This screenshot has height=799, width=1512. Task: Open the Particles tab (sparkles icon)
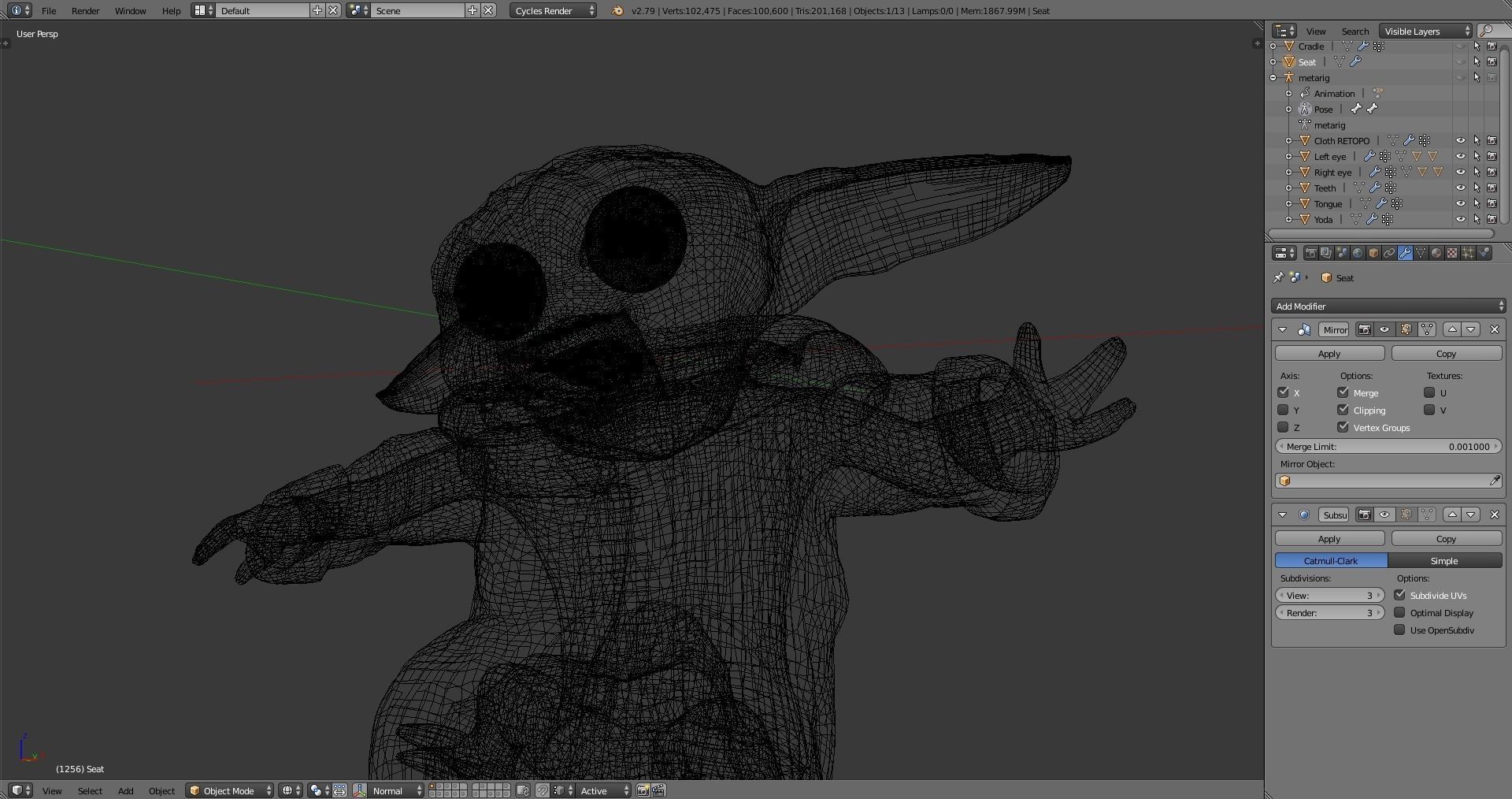click(1468, 253)
